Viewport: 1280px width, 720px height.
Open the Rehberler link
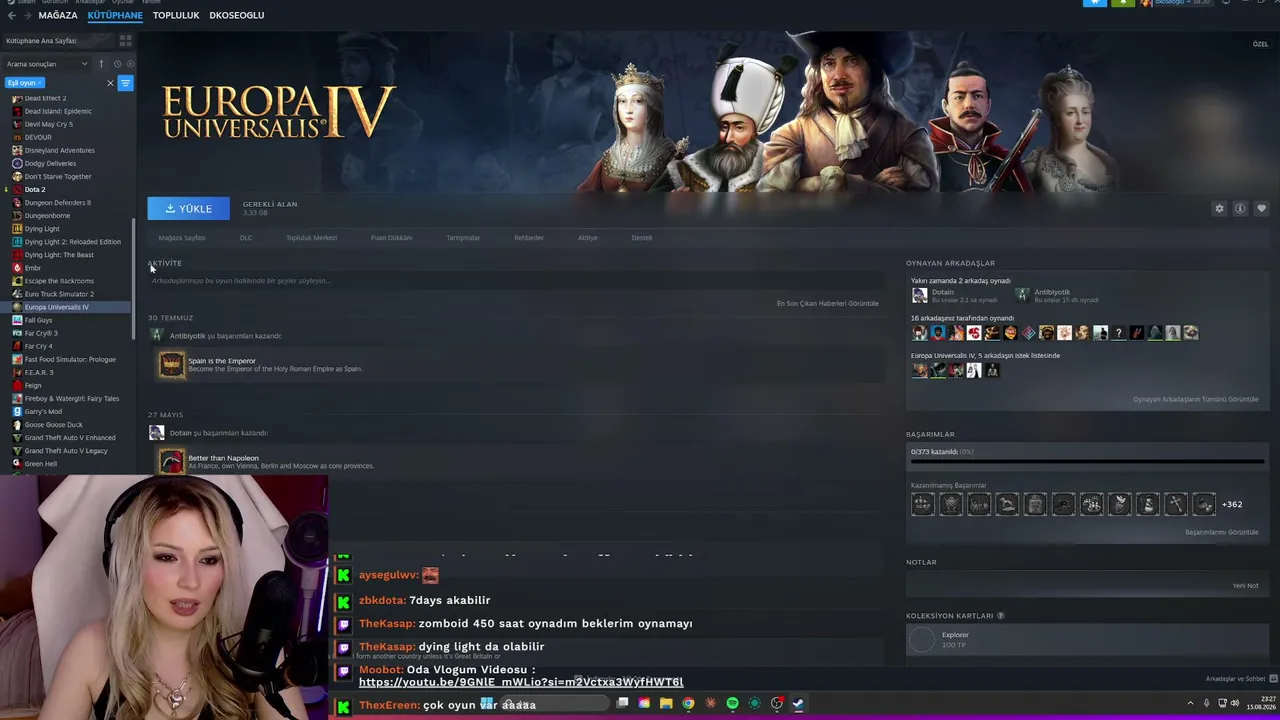pos(529,238)
